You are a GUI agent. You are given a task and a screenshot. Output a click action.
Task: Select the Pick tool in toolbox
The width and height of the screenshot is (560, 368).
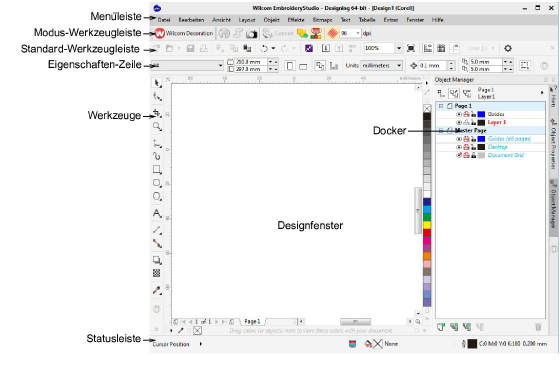tap(156, 83)
